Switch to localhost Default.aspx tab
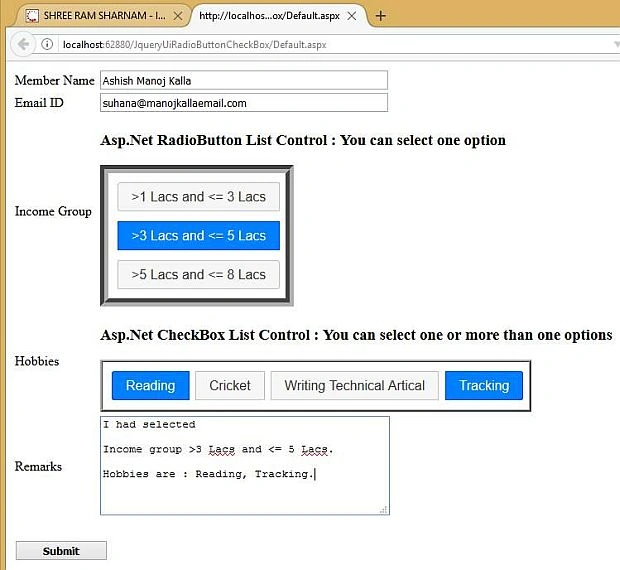This screenshot has height=570, width=620. click(278, 16)
